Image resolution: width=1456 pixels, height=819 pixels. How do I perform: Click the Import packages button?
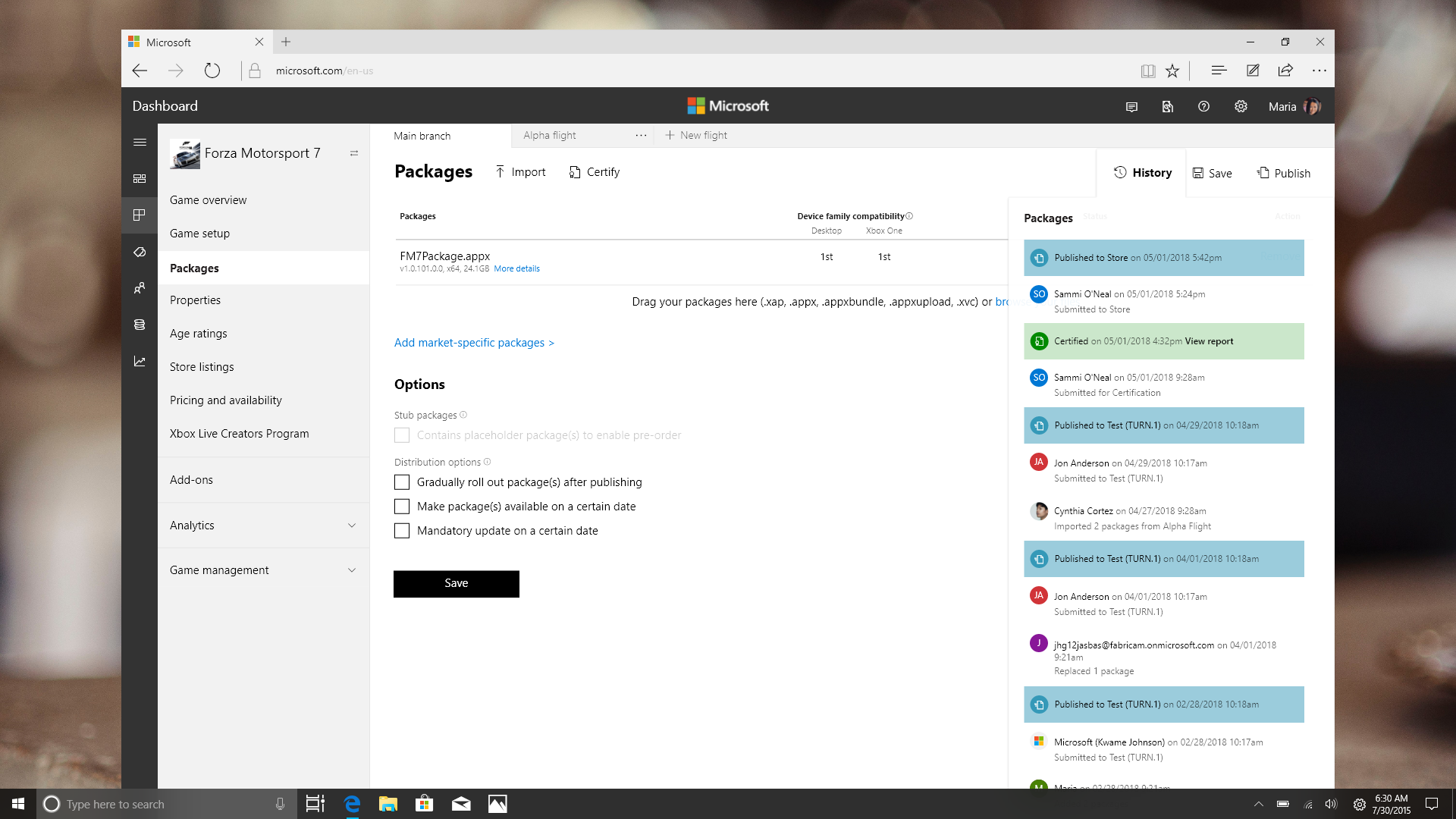520,172
